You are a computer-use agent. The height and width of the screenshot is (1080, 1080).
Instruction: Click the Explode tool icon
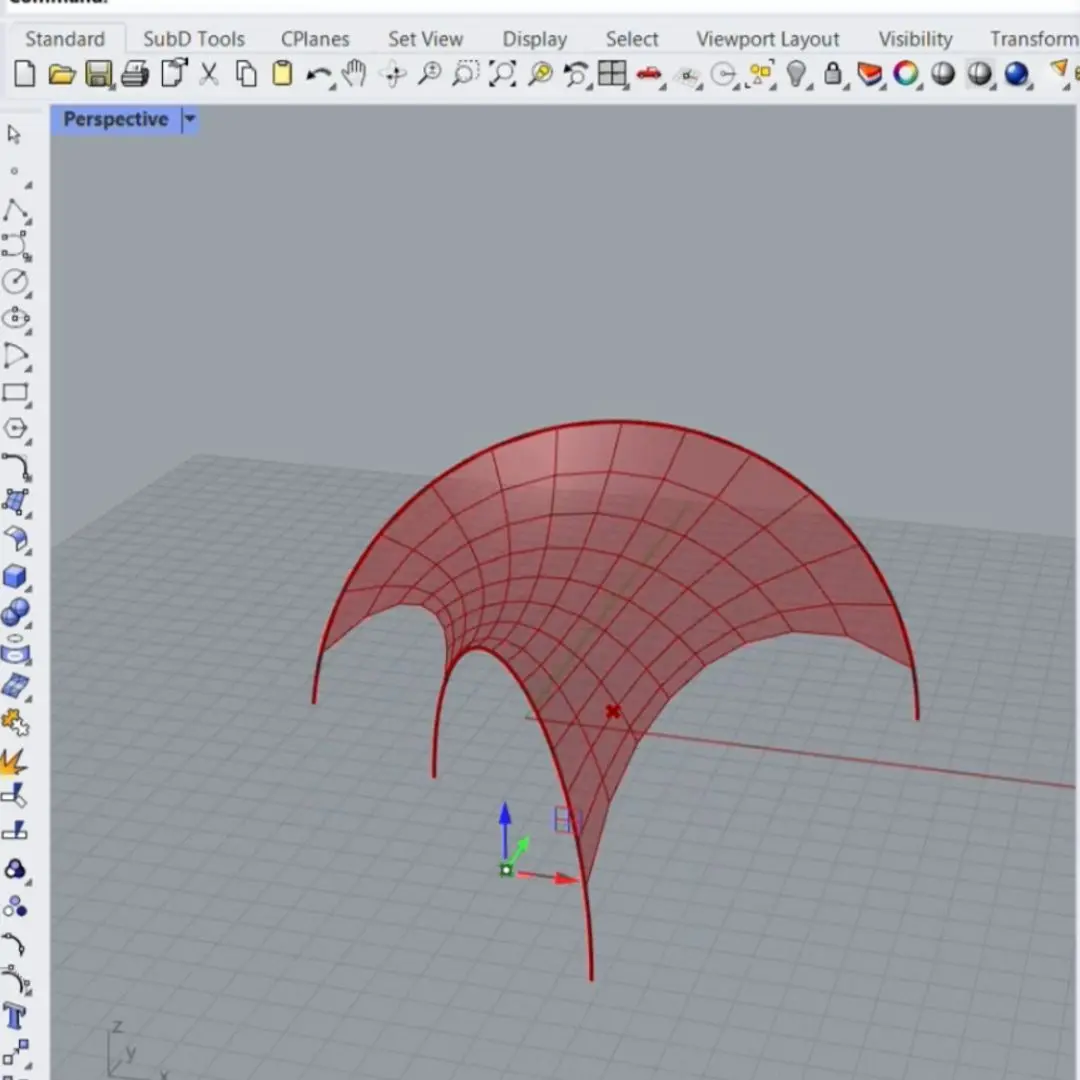[15, 764]
